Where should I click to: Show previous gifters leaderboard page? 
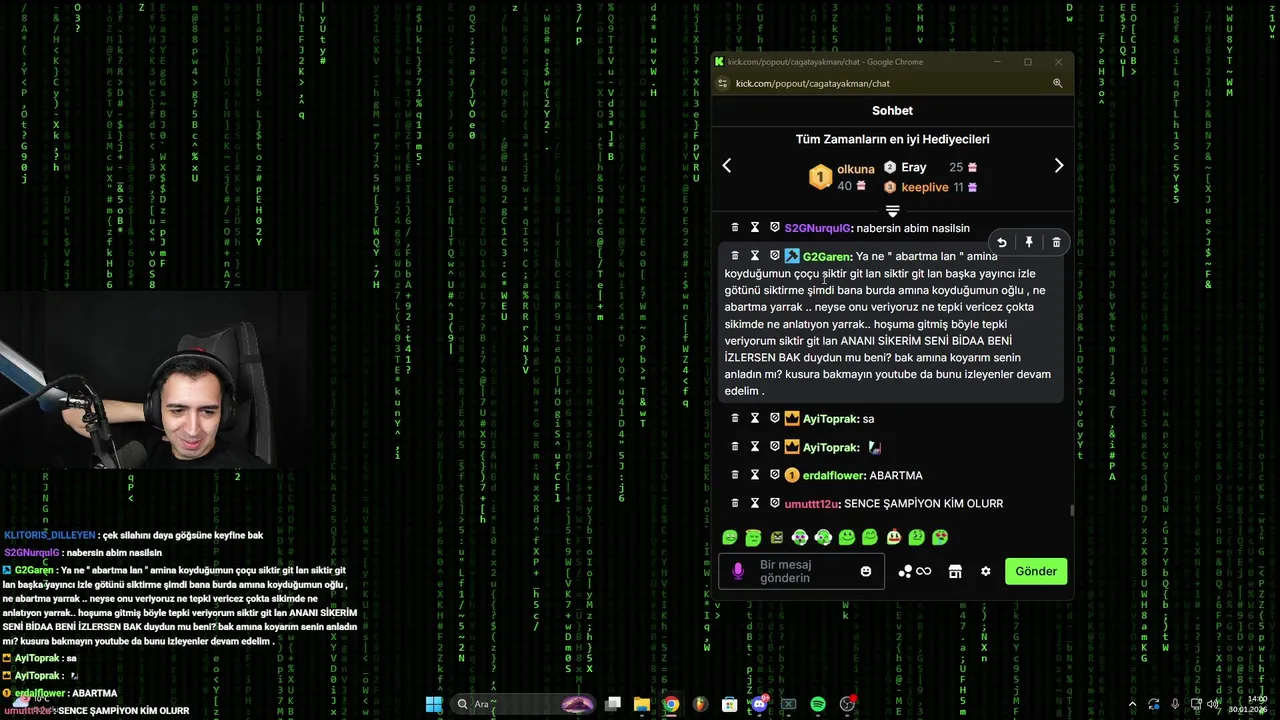click(x=727, y=166)
